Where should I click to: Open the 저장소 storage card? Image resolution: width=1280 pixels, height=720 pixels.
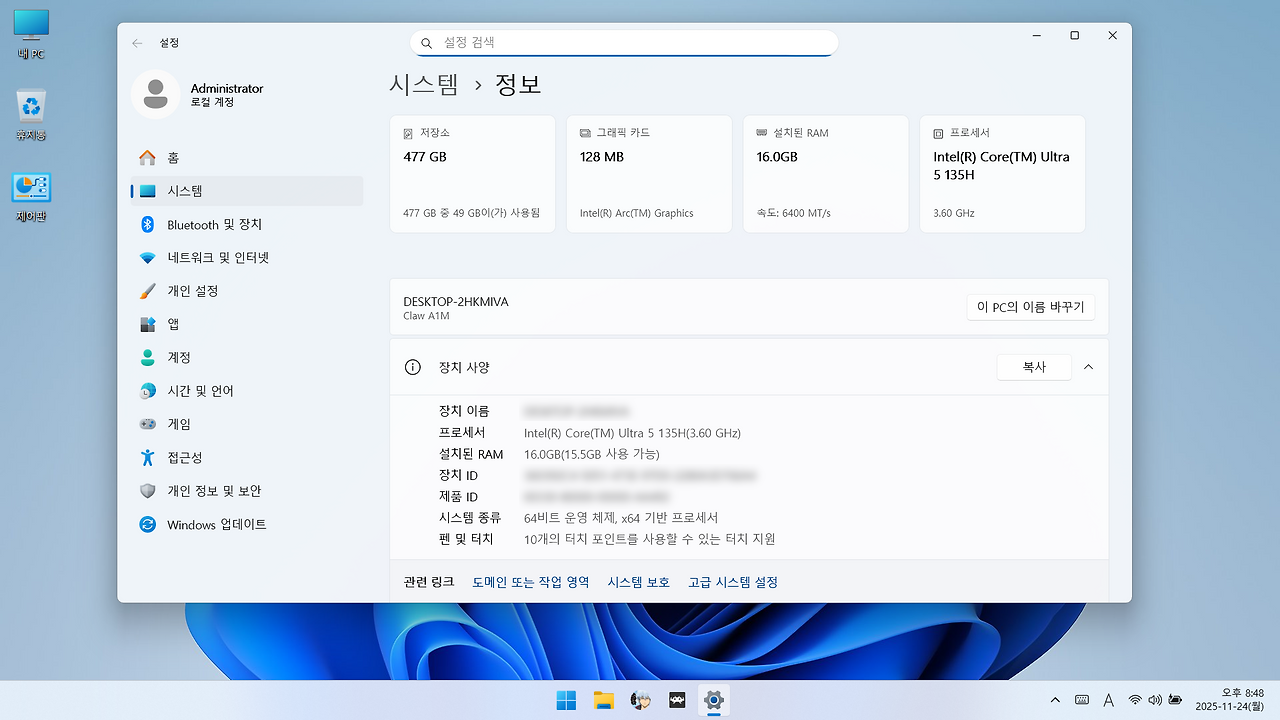472,174
